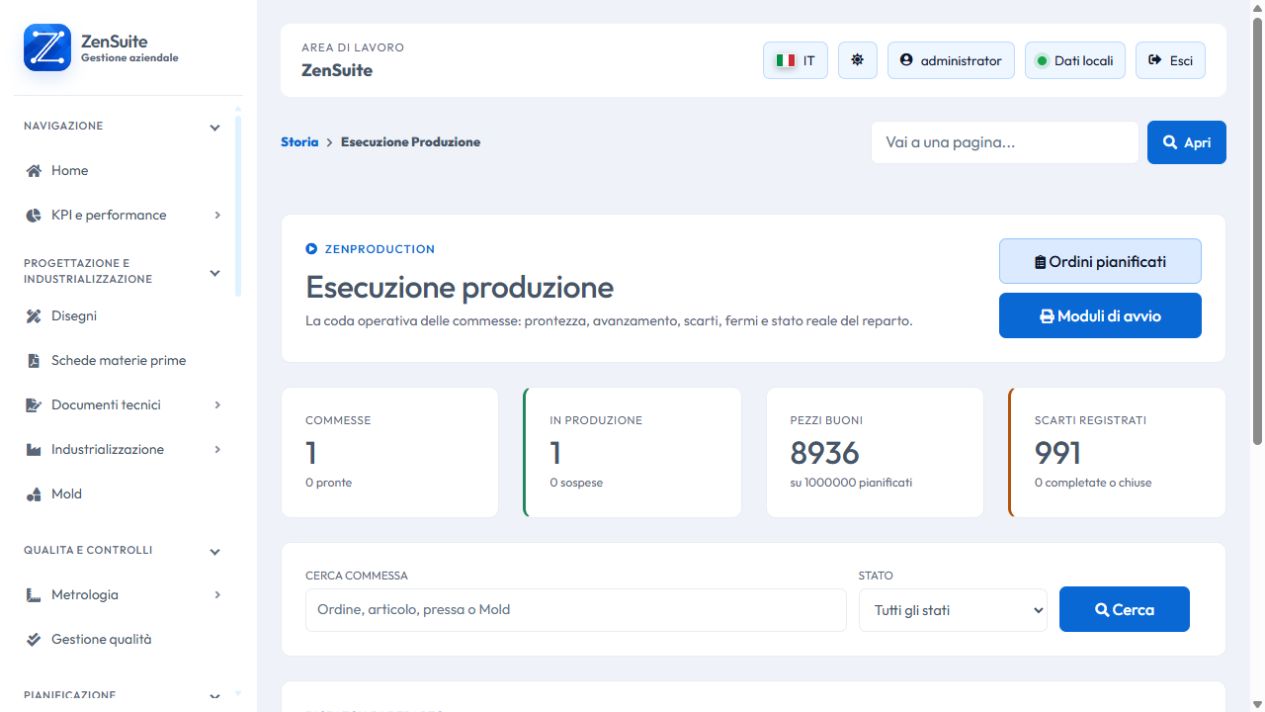The image size is (1265, 712).
Task: Focus the Cerca commessa search field
Action: 576,610
